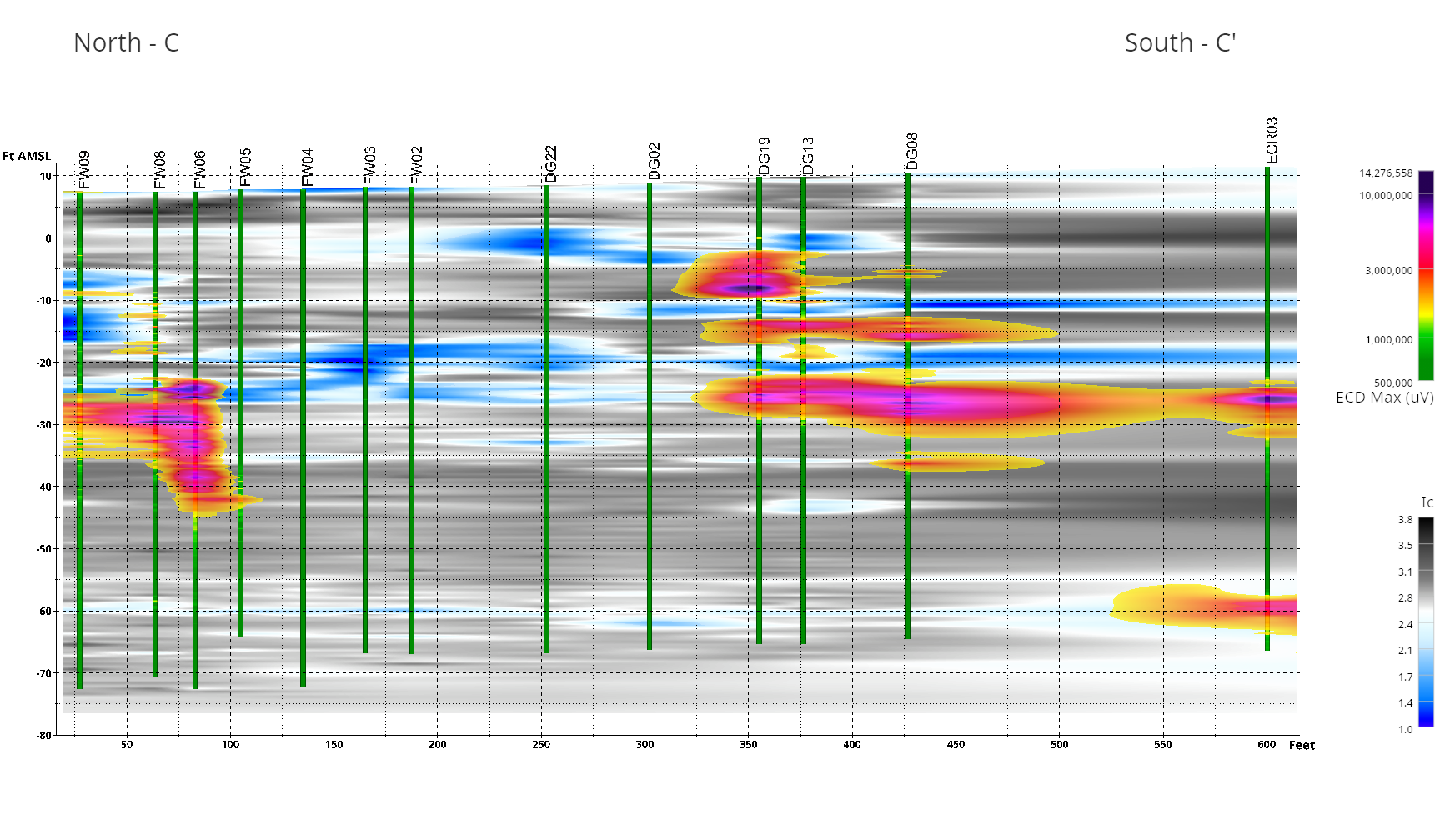Click the 50 distance axis tick
Screen dimensions: 1455x840
tap(127, 745)
